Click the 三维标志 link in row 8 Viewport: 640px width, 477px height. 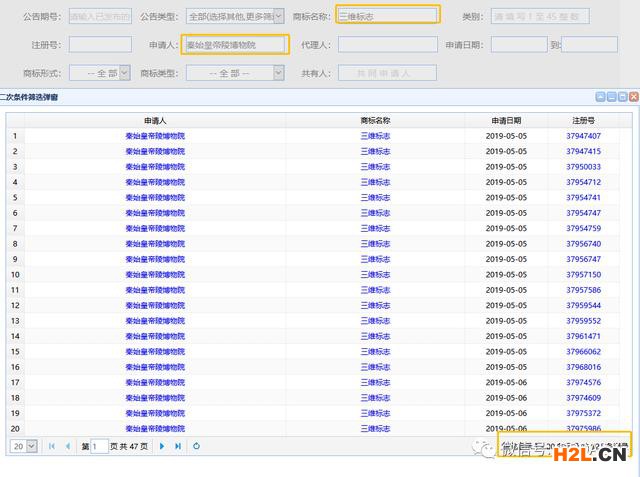coord(375,244)
